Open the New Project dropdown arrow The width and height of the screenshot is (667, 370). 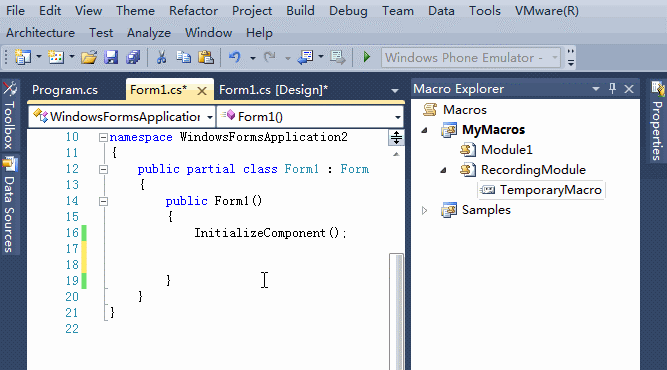pos(39,57)
